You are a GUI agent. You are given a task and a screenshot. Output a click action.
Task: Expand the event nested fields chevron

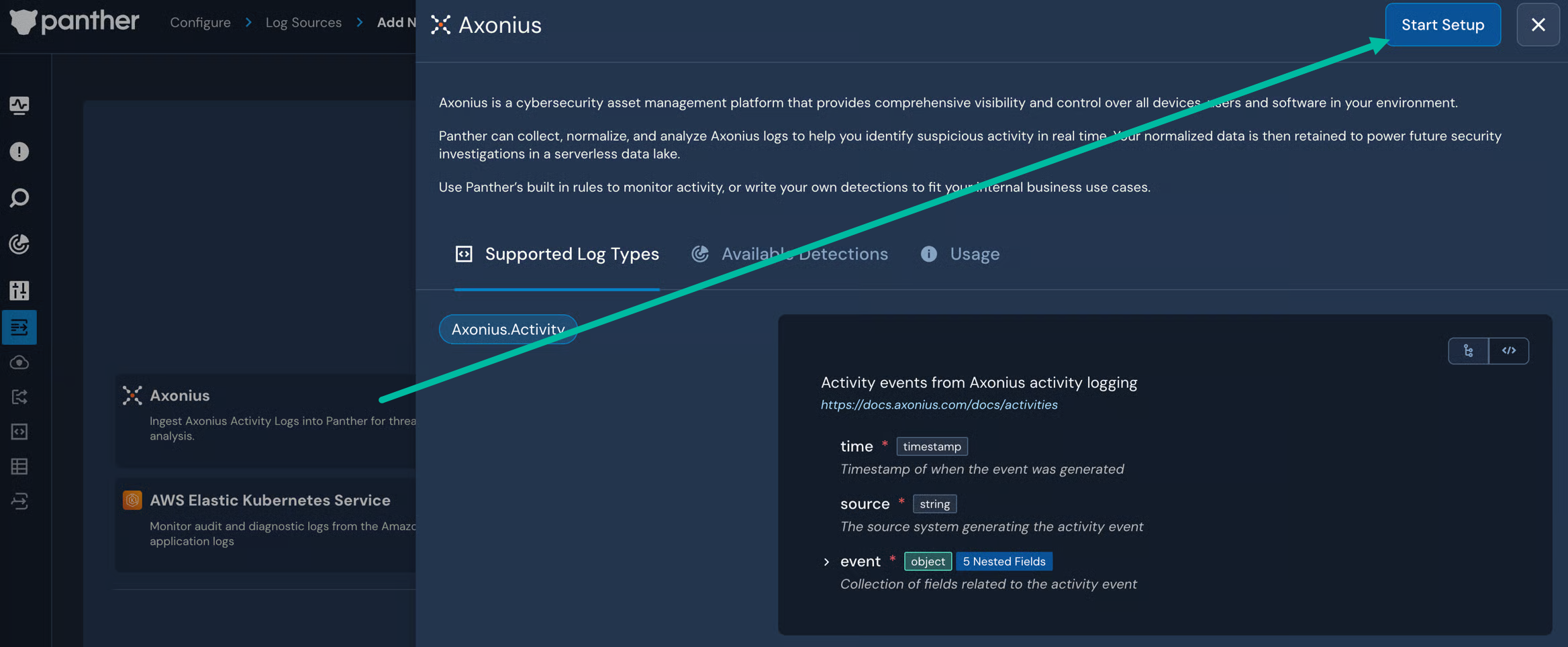pos(826,562)
